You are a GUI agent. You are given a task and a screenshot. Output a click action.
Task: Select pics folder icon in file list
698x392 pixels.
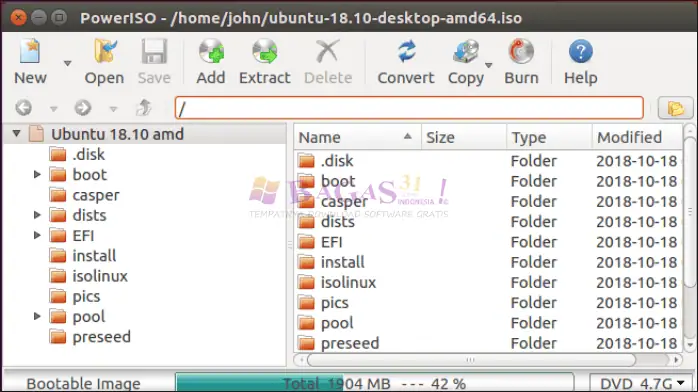point(306,303)
